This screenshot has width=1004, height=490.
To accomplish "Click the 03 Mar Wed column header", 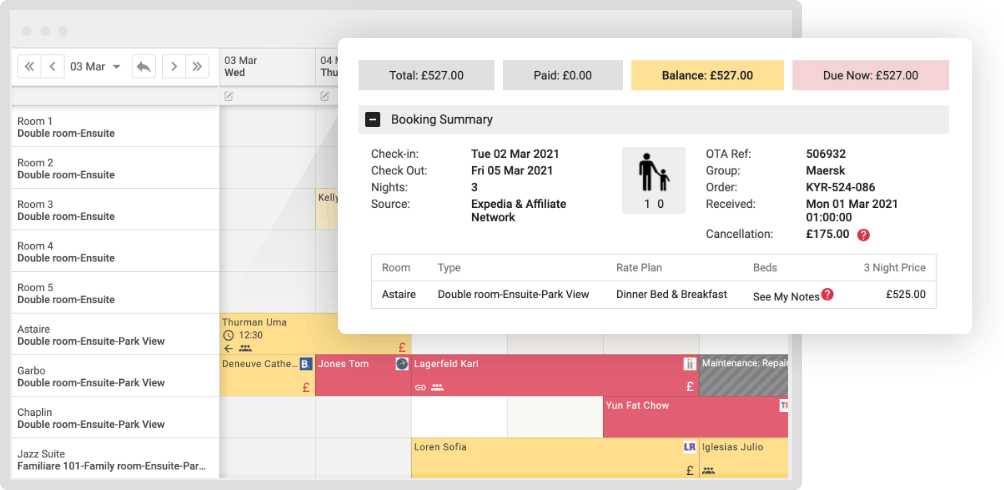I will click(267, 67).
